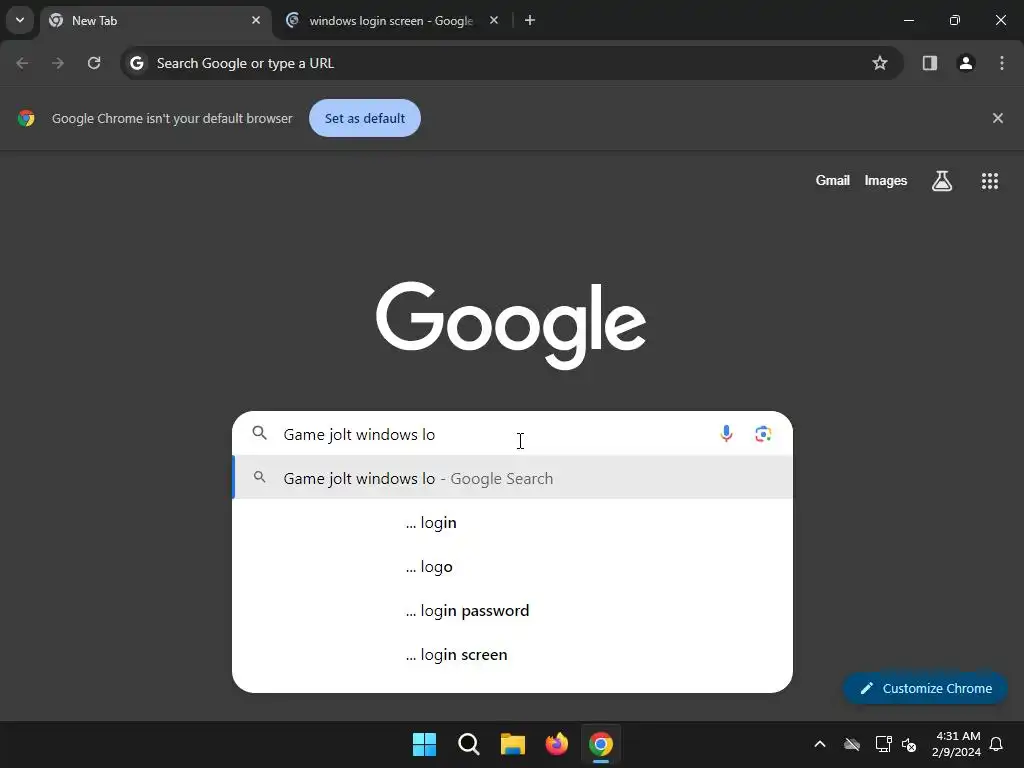Viewport: 1024px width, 768px height.
Task: Click the search magnifier in search box
Action: (260, 433)
